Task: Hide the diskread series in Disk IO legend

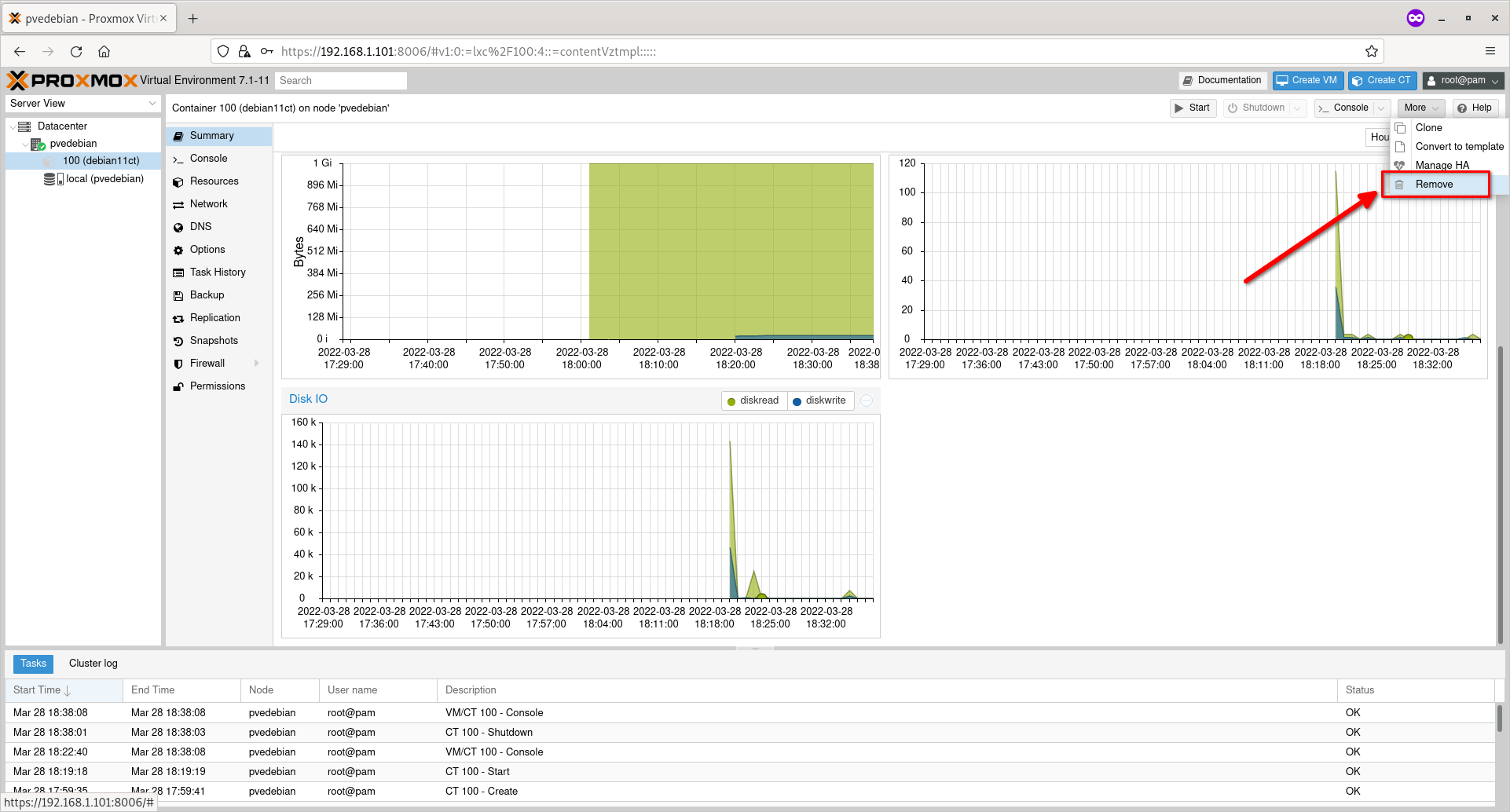Action: 753,400
